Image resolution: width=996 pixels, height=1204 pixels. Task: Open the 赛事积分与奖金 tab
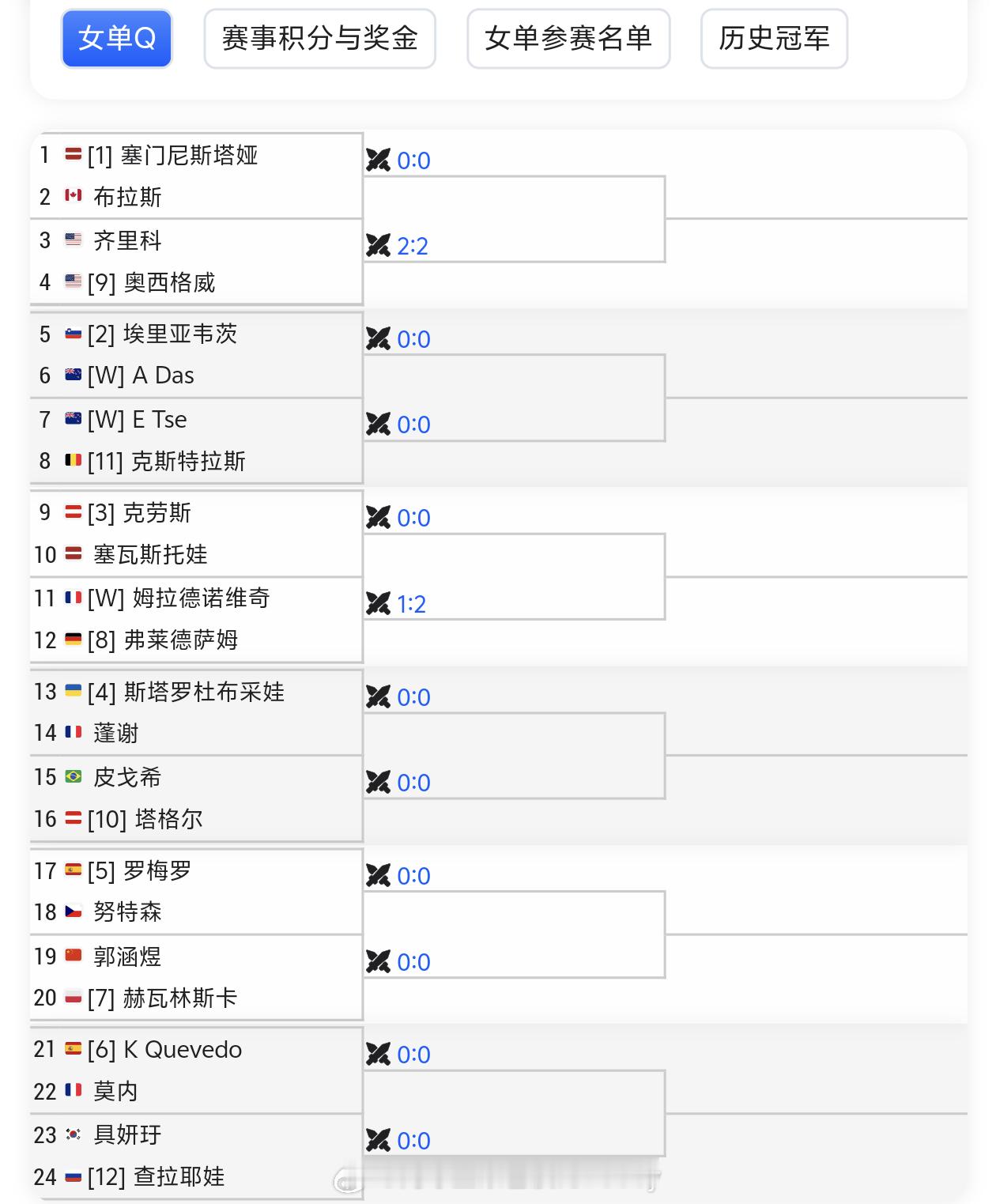point(320,39)
